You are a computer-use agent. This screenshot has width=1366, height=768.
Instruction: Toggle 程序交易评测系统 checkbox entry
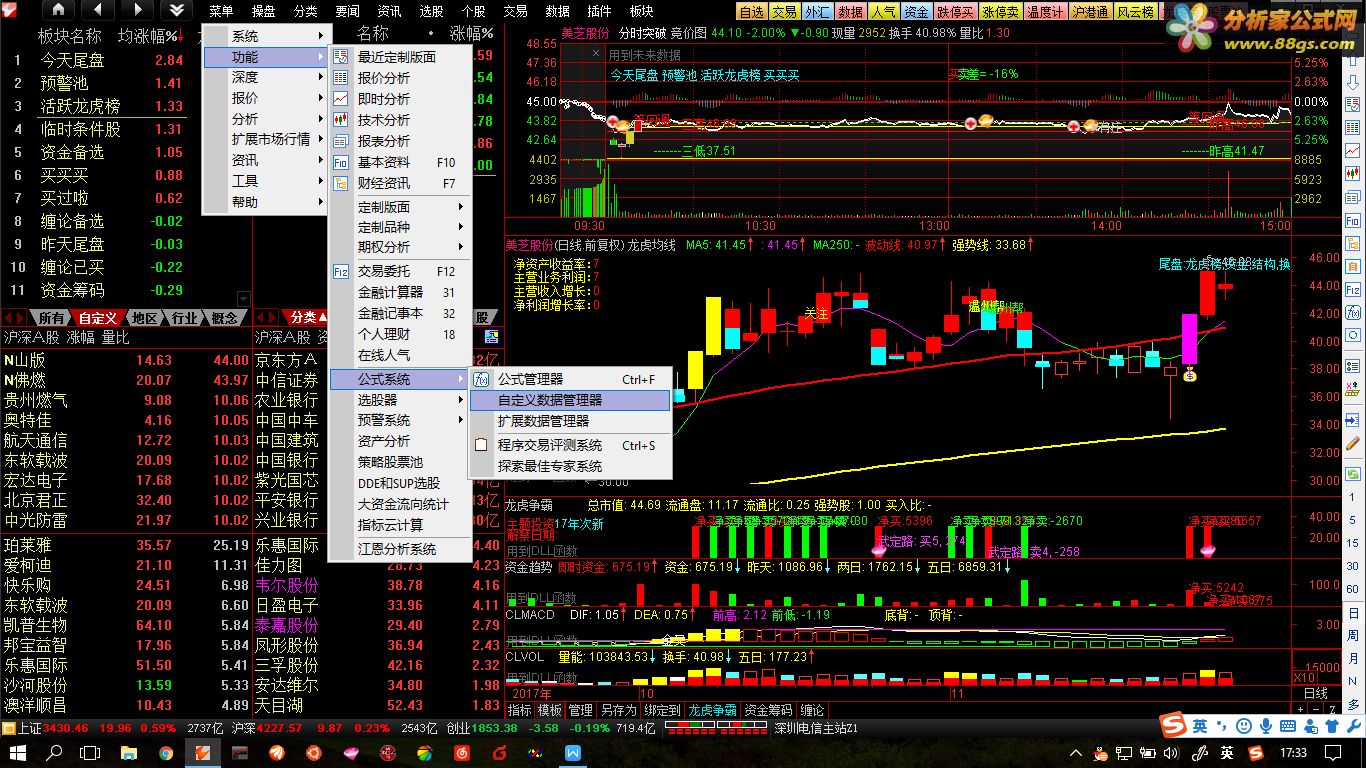coord(569,445)
